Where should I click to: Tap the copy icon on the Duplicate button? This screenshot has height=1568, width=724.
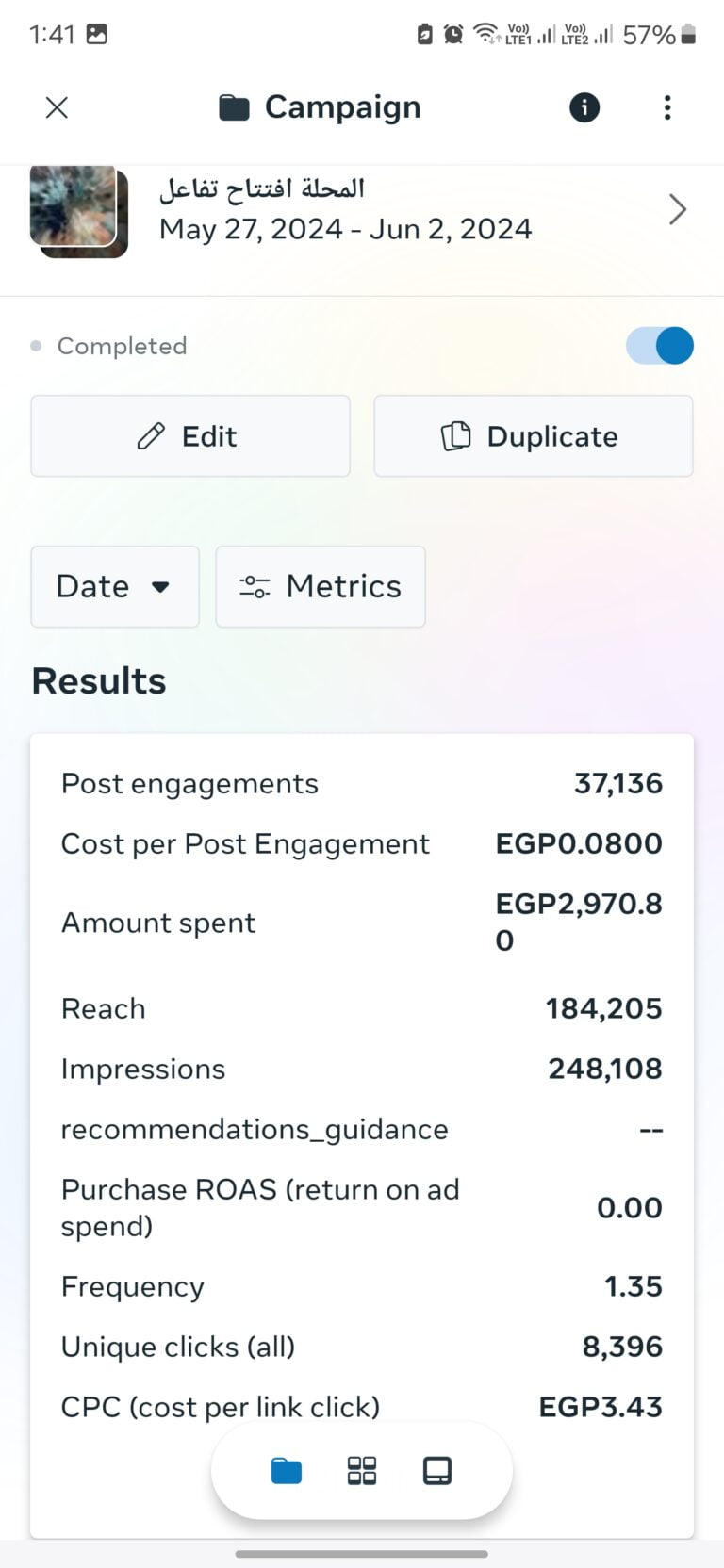(x=456, y=436)
